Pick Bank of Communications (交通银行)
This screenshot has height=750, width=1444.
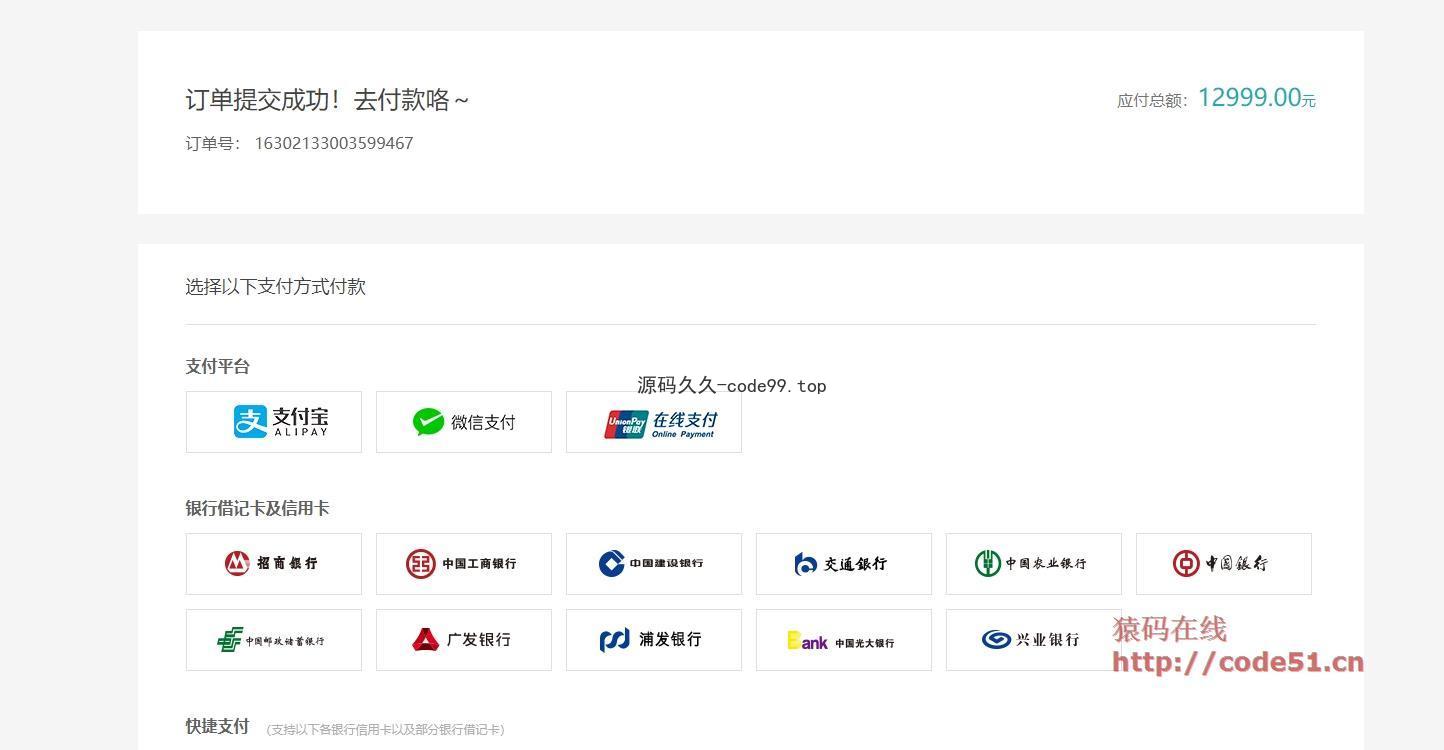pyautogui.click(x=844, y=564)
